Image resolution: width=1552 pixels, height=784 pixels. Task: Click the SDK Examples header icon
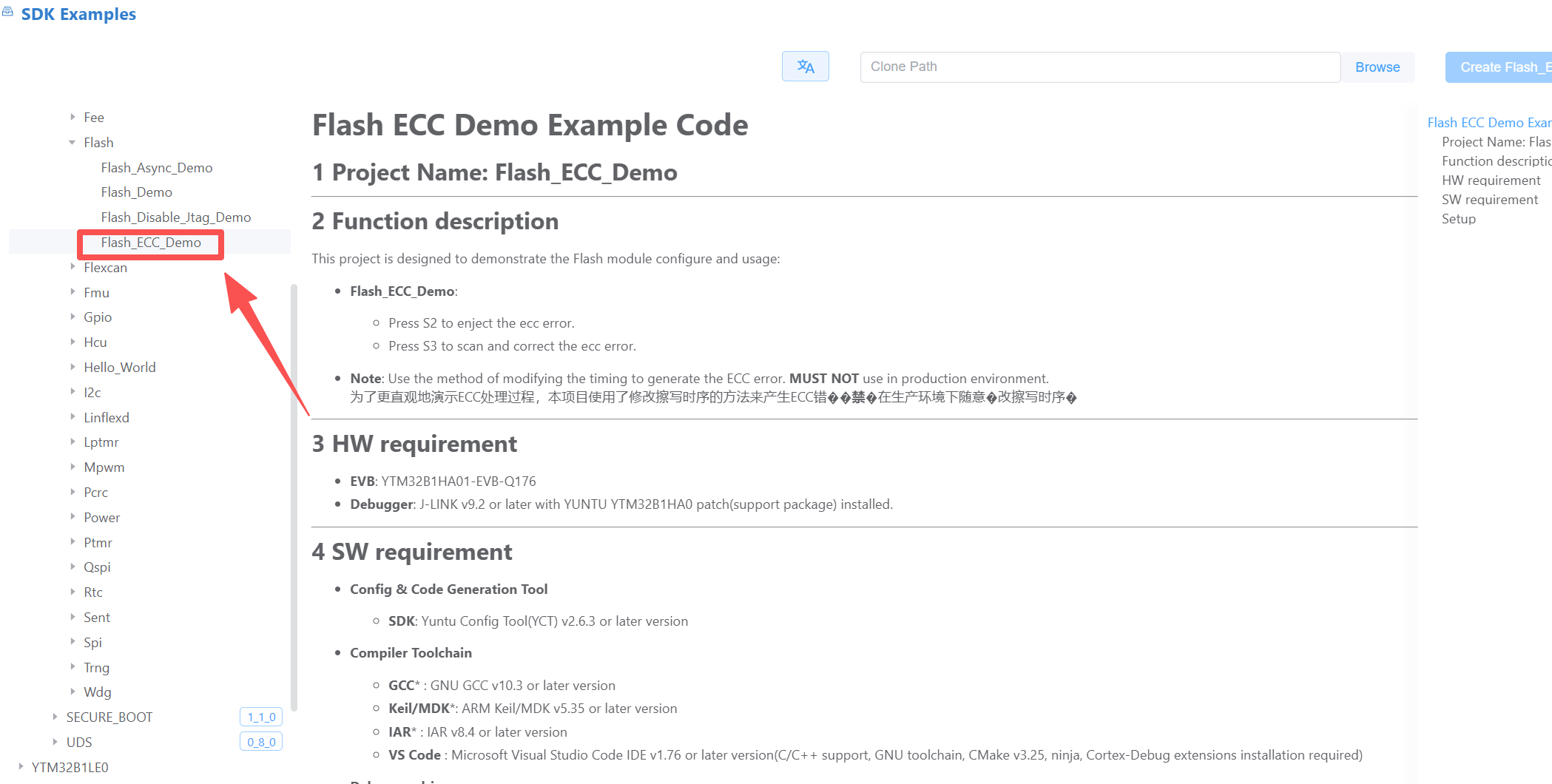coord(7,13)
